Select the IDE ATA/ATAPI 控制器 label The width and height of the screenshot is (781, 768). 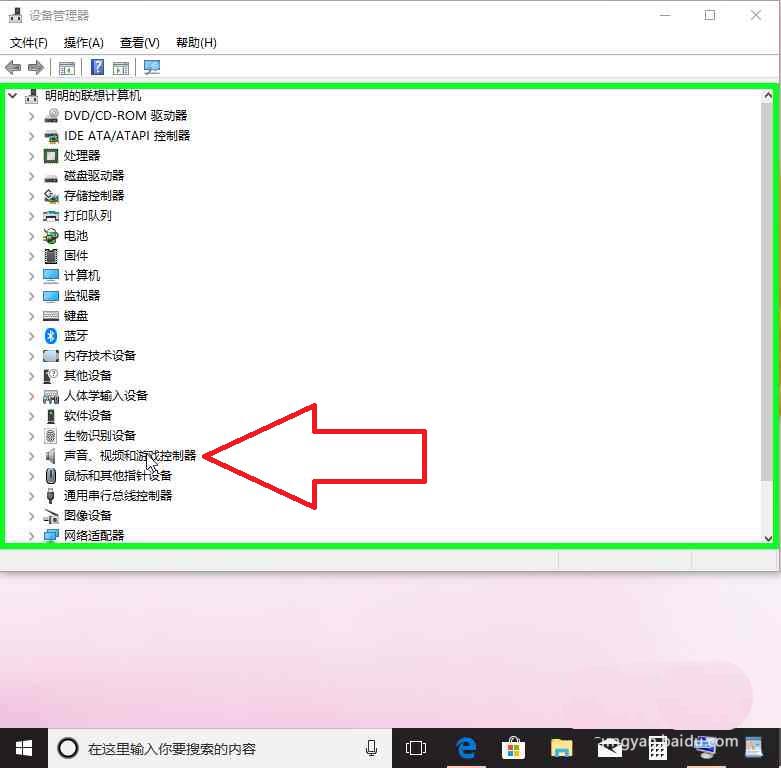point(127,135)
